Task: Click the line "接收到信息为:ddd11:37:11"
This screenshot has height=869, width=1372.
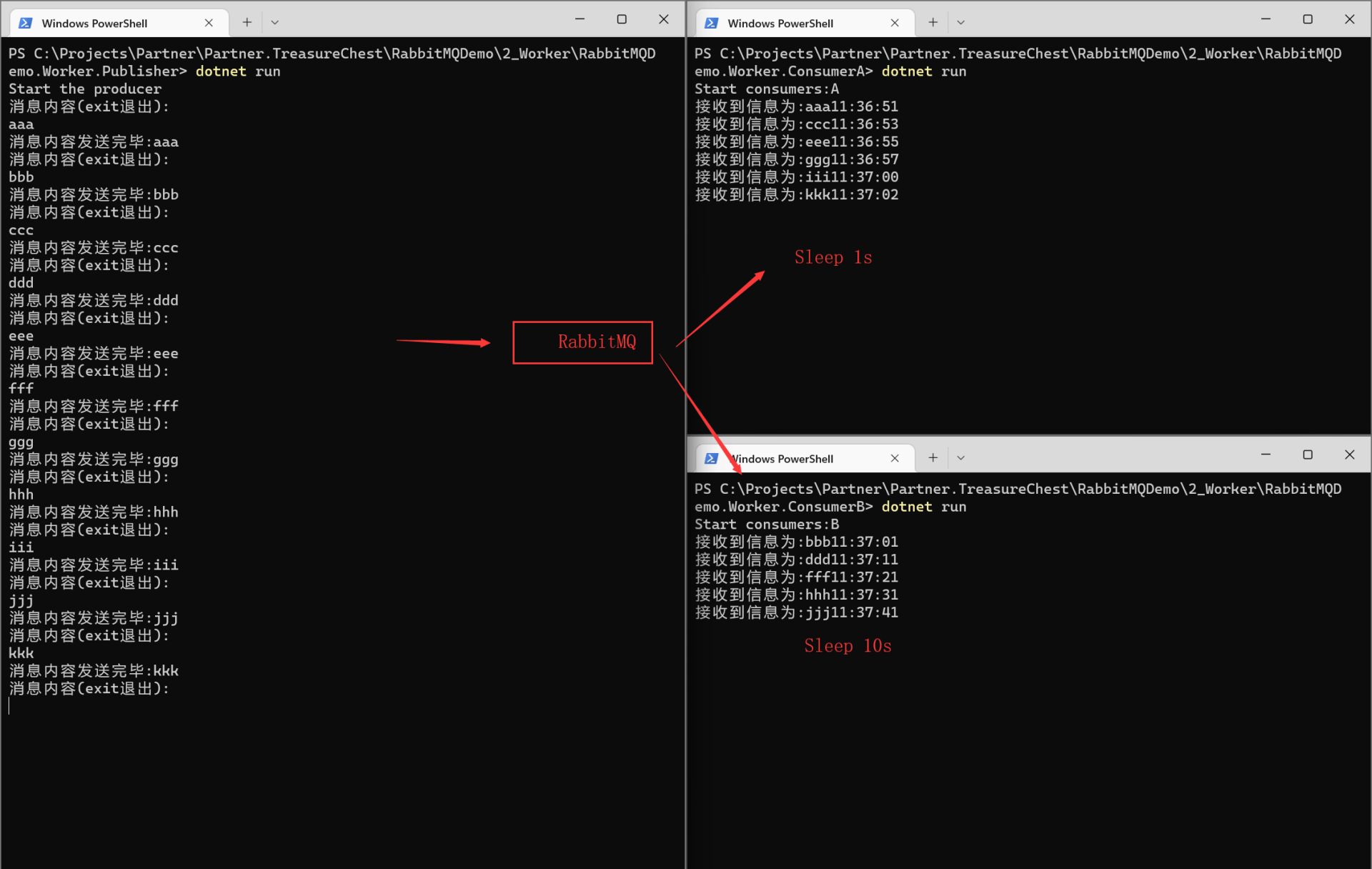Action: 797,559
